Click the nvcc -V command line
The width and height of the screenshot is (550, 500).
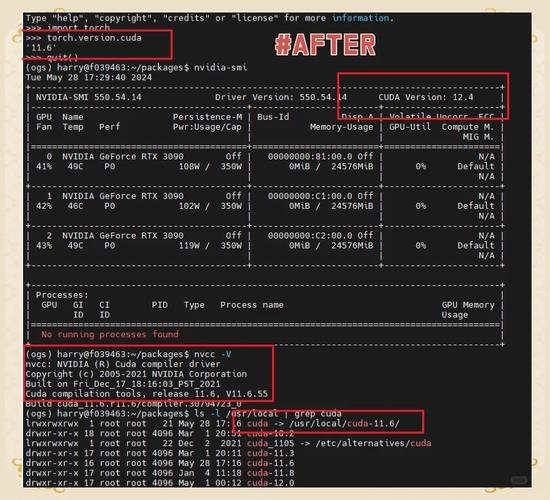click(x=128, y=354)
